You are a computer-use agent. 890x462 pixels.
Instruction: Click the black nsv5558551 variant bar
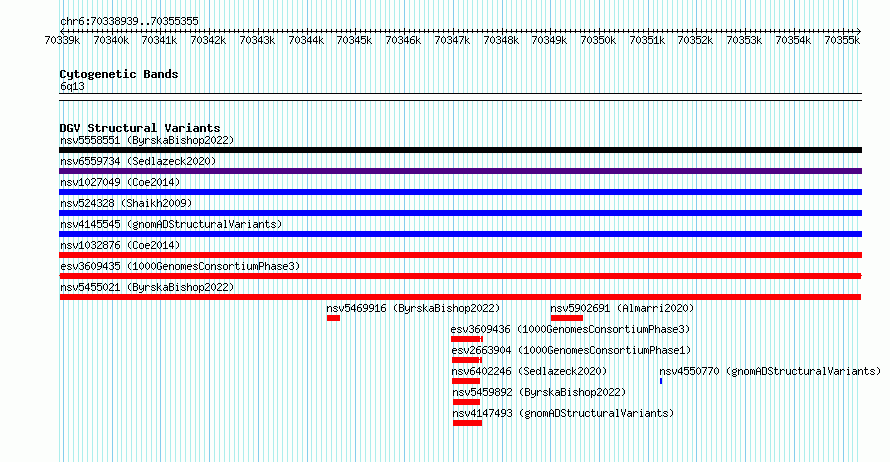click(x=460, y=150)
